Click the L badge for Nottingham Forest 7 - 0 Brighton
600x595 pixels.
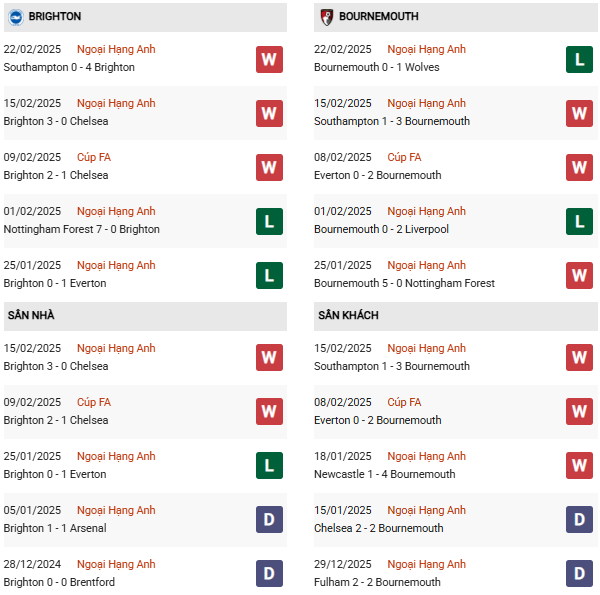click(269, 222)
